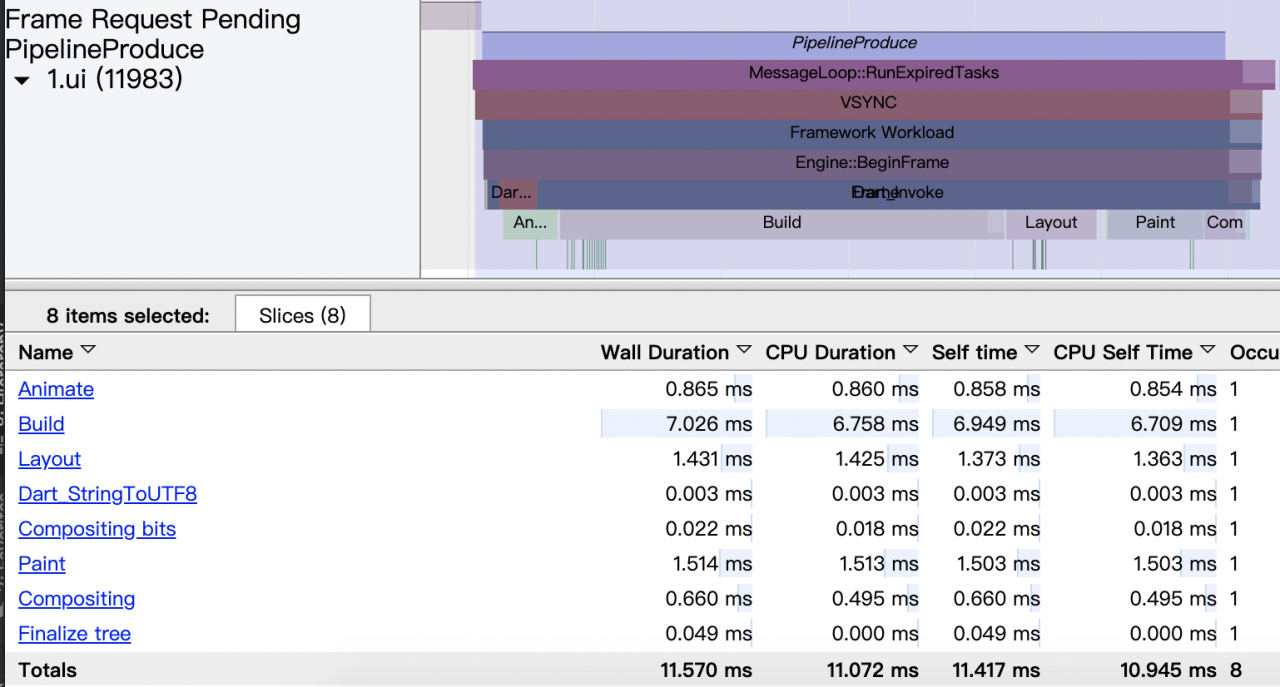This screenshot has height=687, width=1280.
Task: Click Layout self time 1.373 ms
Action: (996, 459)
